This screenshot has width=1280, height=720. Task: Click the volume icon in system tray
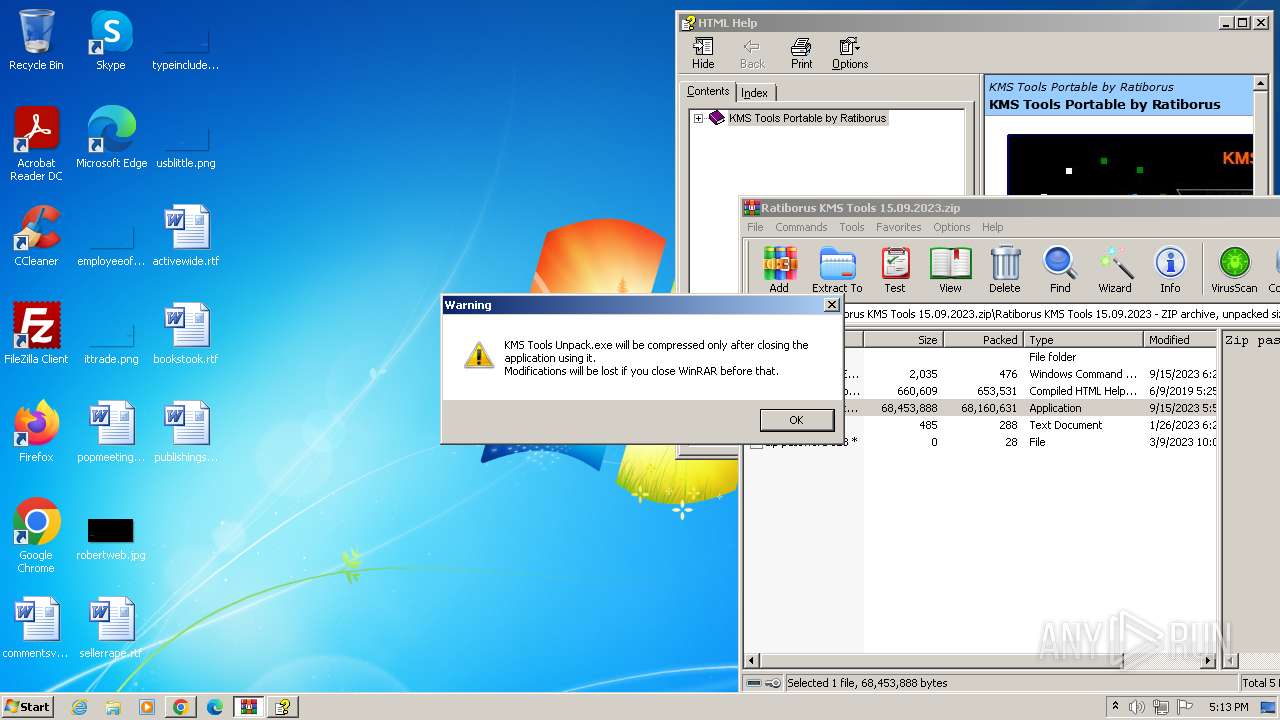[1137, 707]
